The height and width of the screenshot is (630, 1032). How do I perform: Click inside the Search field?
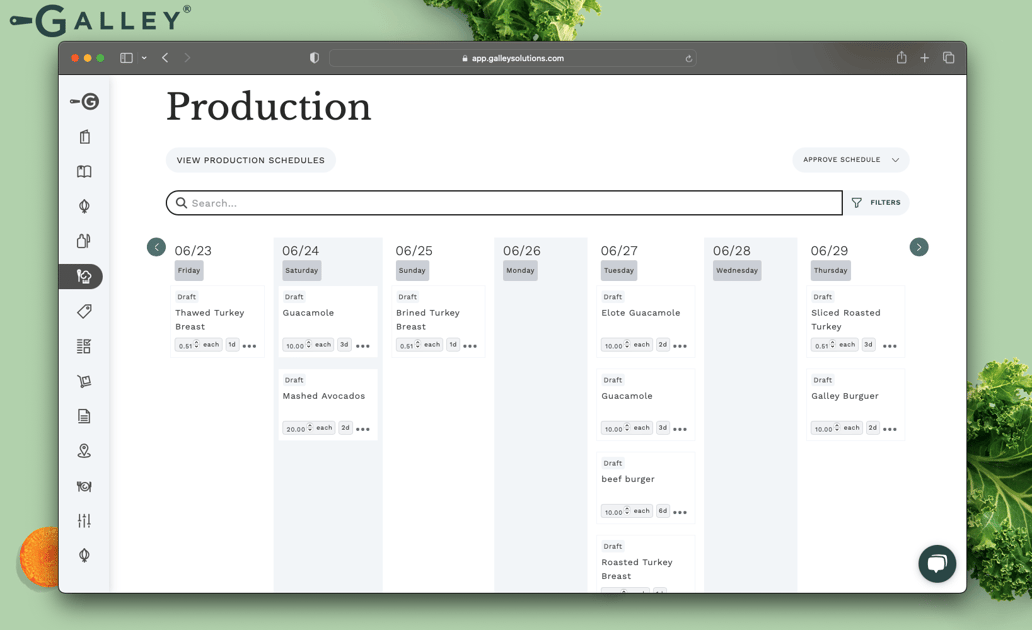(x=500, y=202)
